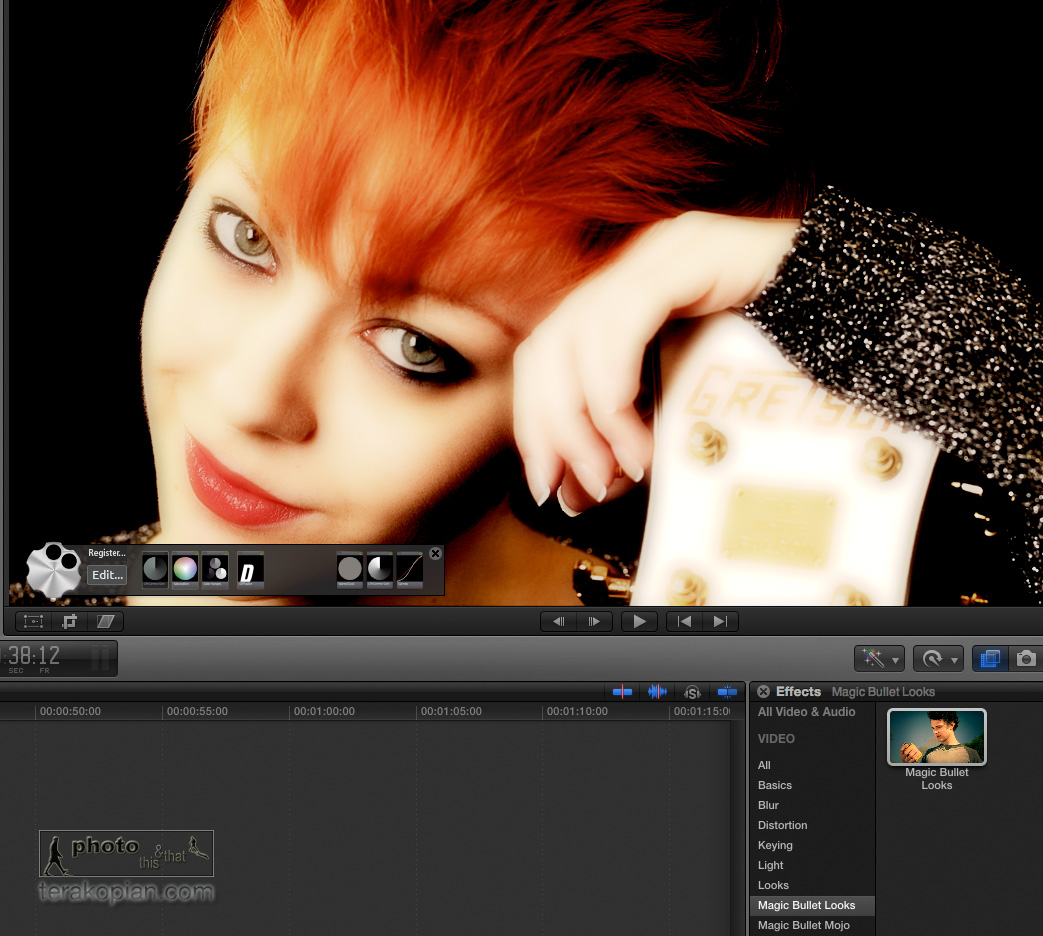The width and height of the screenshot is (1043, 936).
Task: Click the Diffusion tool with D icon
Action: point(250,571)
